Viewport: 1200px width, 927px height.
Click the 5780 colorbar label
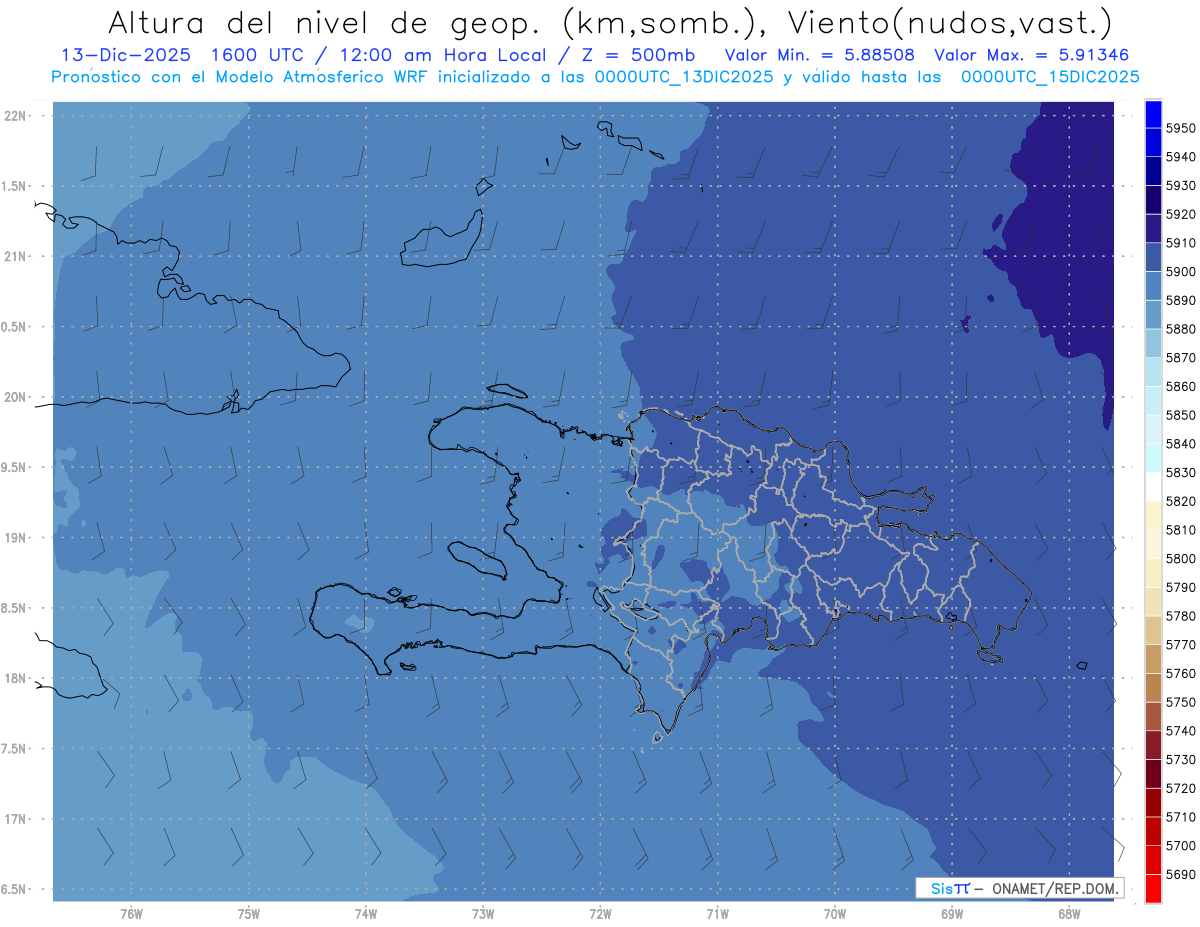1180,616
